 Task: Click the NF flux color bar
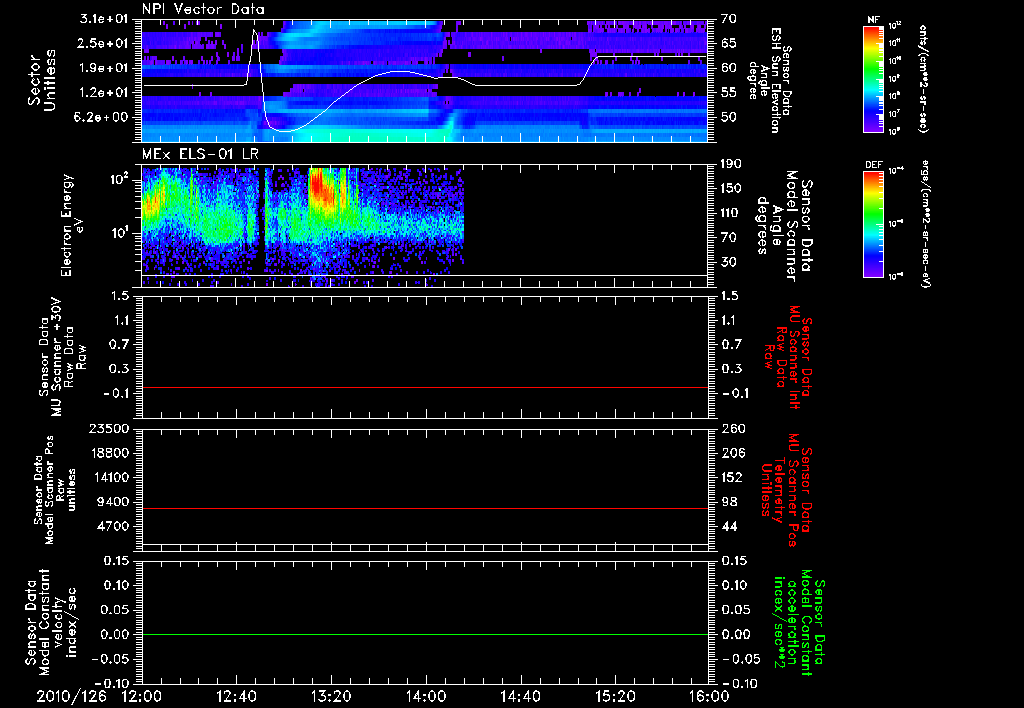[874, 78]
